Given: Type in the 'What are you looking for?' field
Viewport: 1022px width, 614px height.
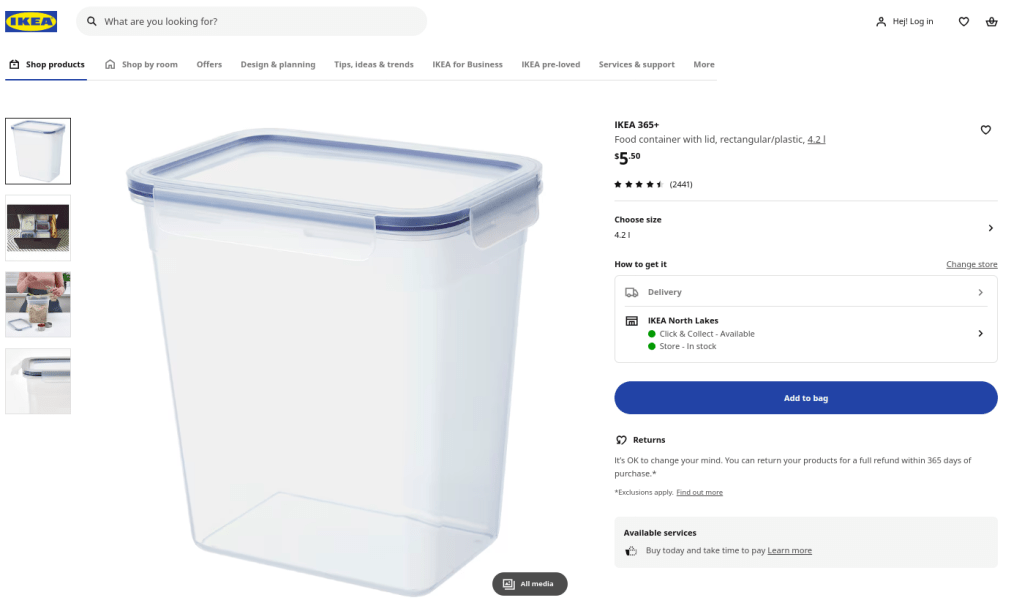Looking at the screenshot, I should tap(260, 21).
